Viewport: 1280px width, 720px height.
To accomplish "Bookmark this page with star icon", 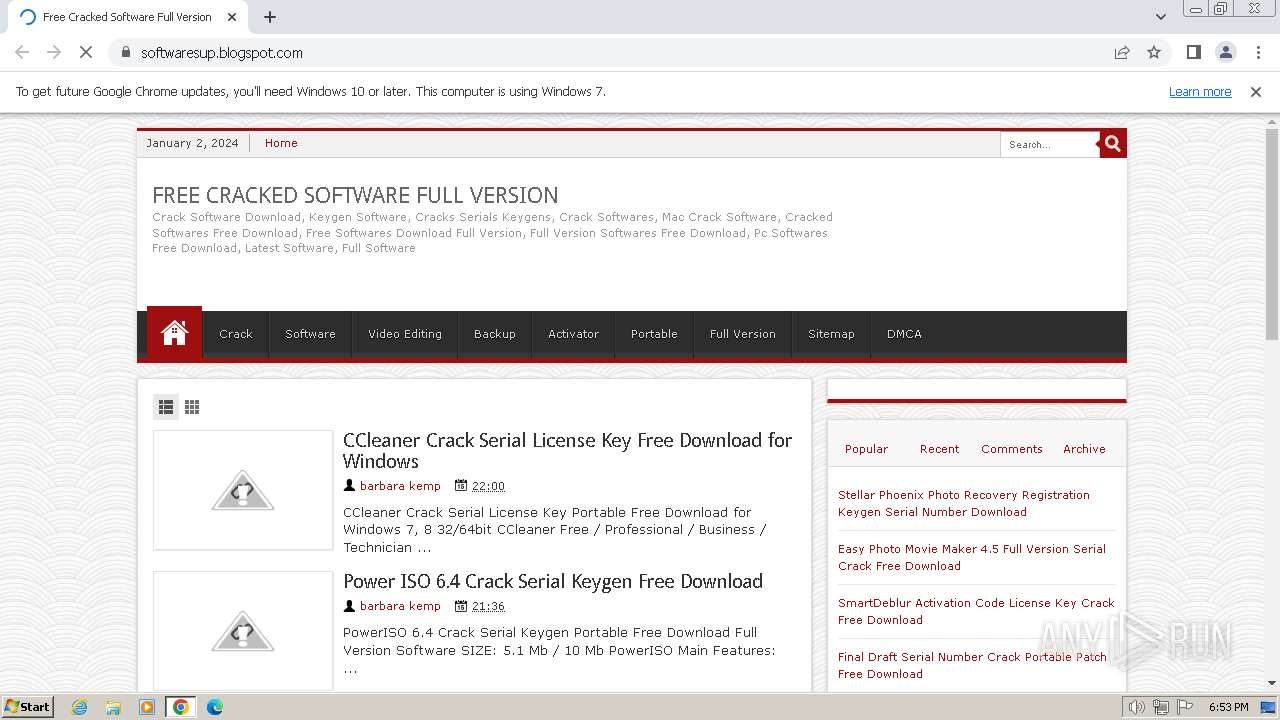I will point(1154,52).
